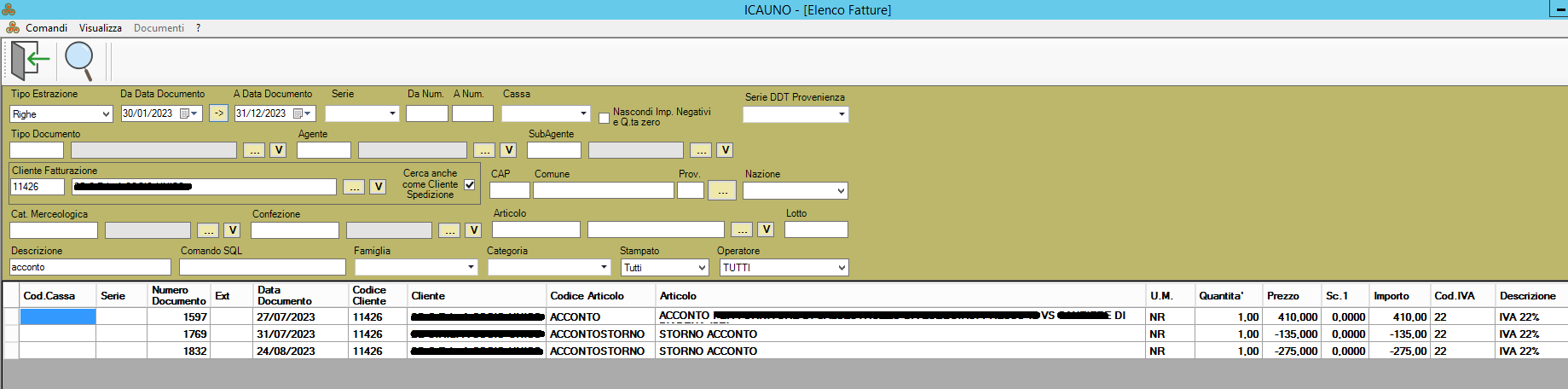This screenshot has width=1568, height=389.
Task: Click the exit door icon in toolbar
Action: click(x=30, y=61)
